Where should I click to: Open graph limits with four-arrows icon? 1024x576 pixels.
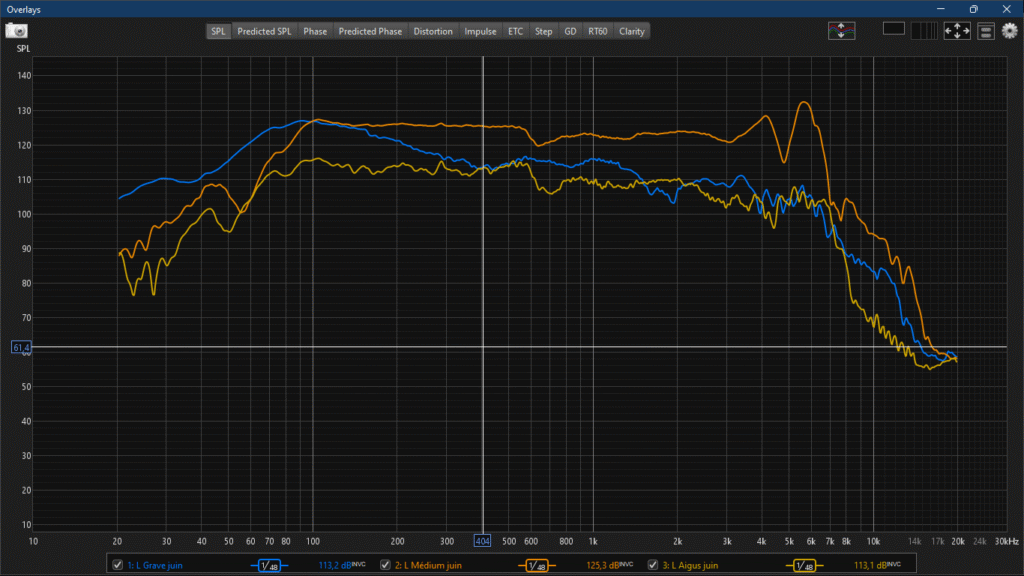(957, 31)
